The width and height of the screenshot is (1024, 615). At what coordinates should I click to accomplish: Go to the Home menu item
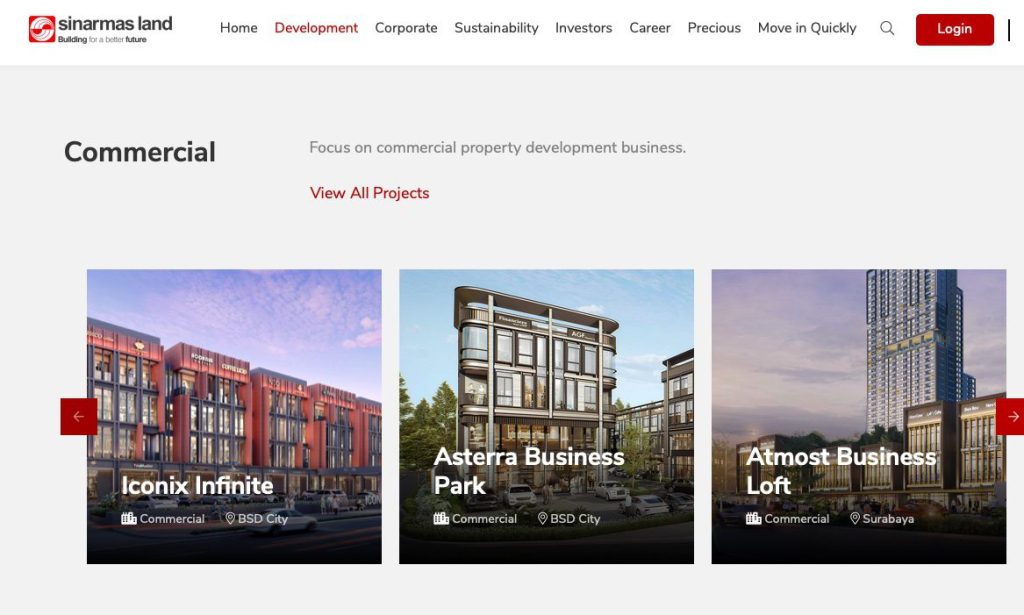pos(238,28)
